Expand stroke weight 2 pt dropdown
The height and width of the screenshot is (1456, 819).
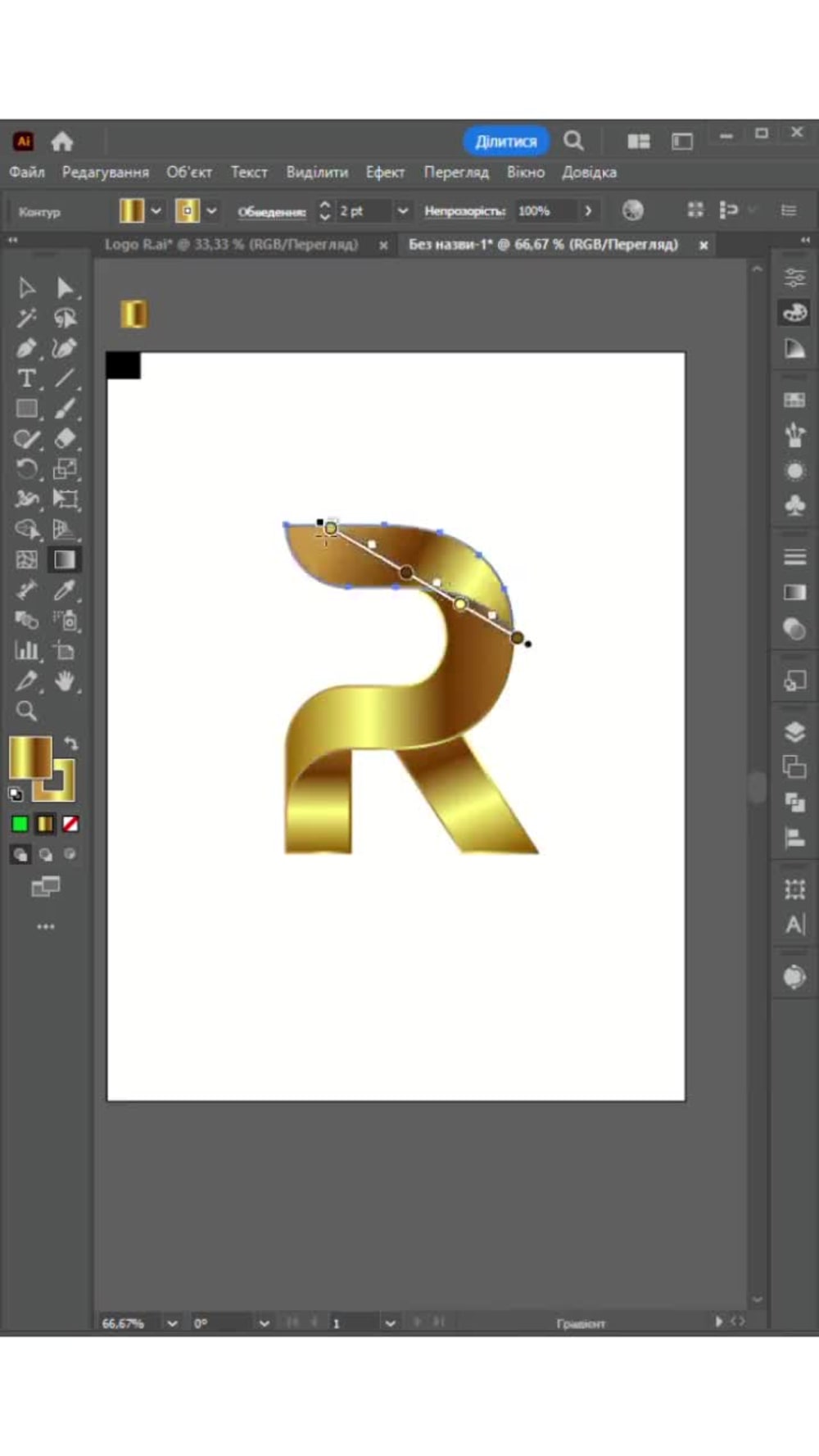(x=402, y=211)
